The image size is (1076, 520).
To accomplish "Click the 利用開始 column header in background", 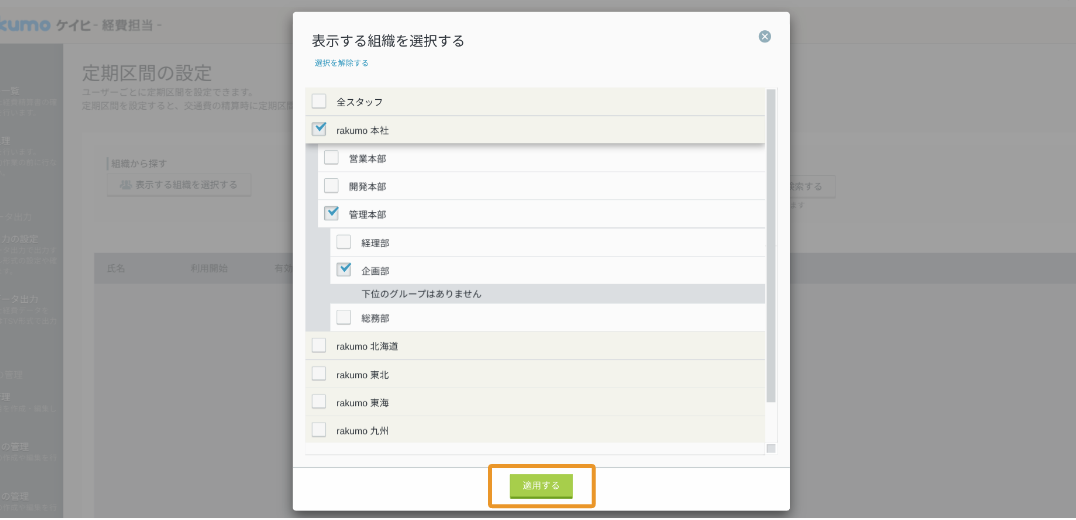I will coord(209,269).
